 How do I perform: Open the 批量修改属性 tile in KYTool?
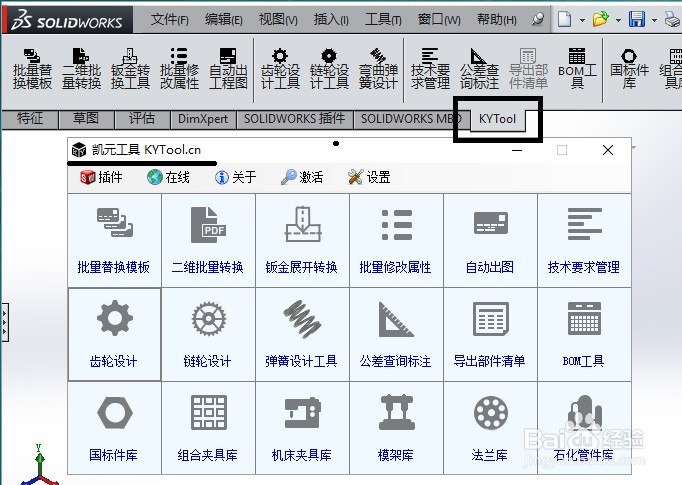[396, 241]
